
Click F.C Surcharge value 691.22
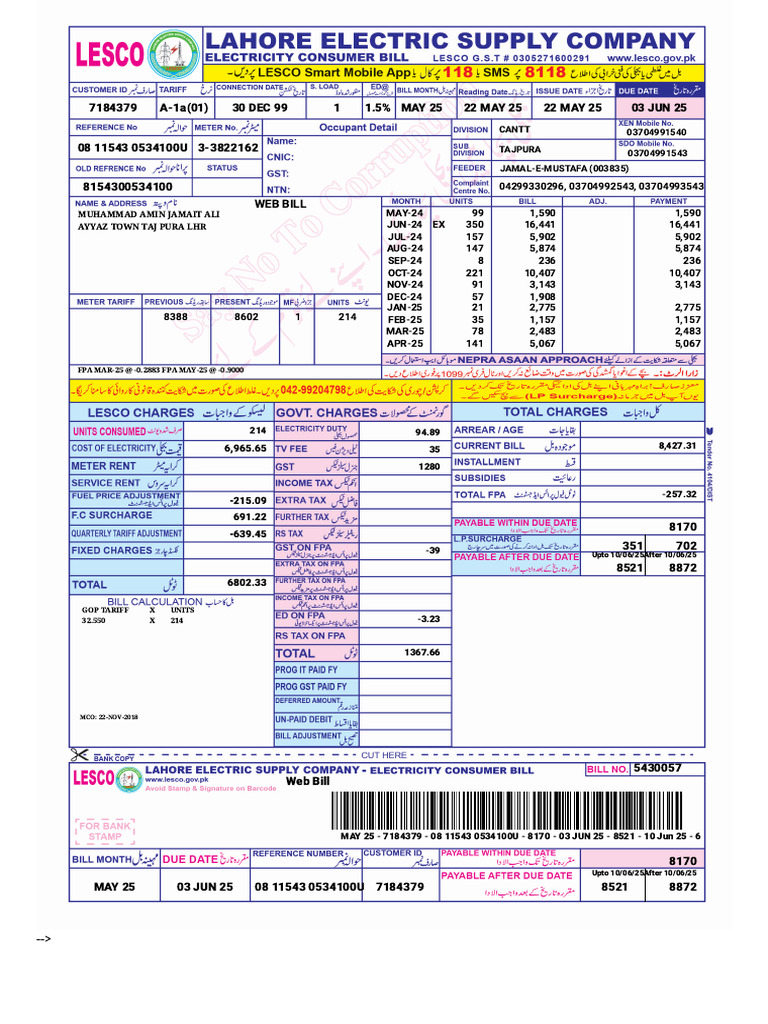coord(250,517)
